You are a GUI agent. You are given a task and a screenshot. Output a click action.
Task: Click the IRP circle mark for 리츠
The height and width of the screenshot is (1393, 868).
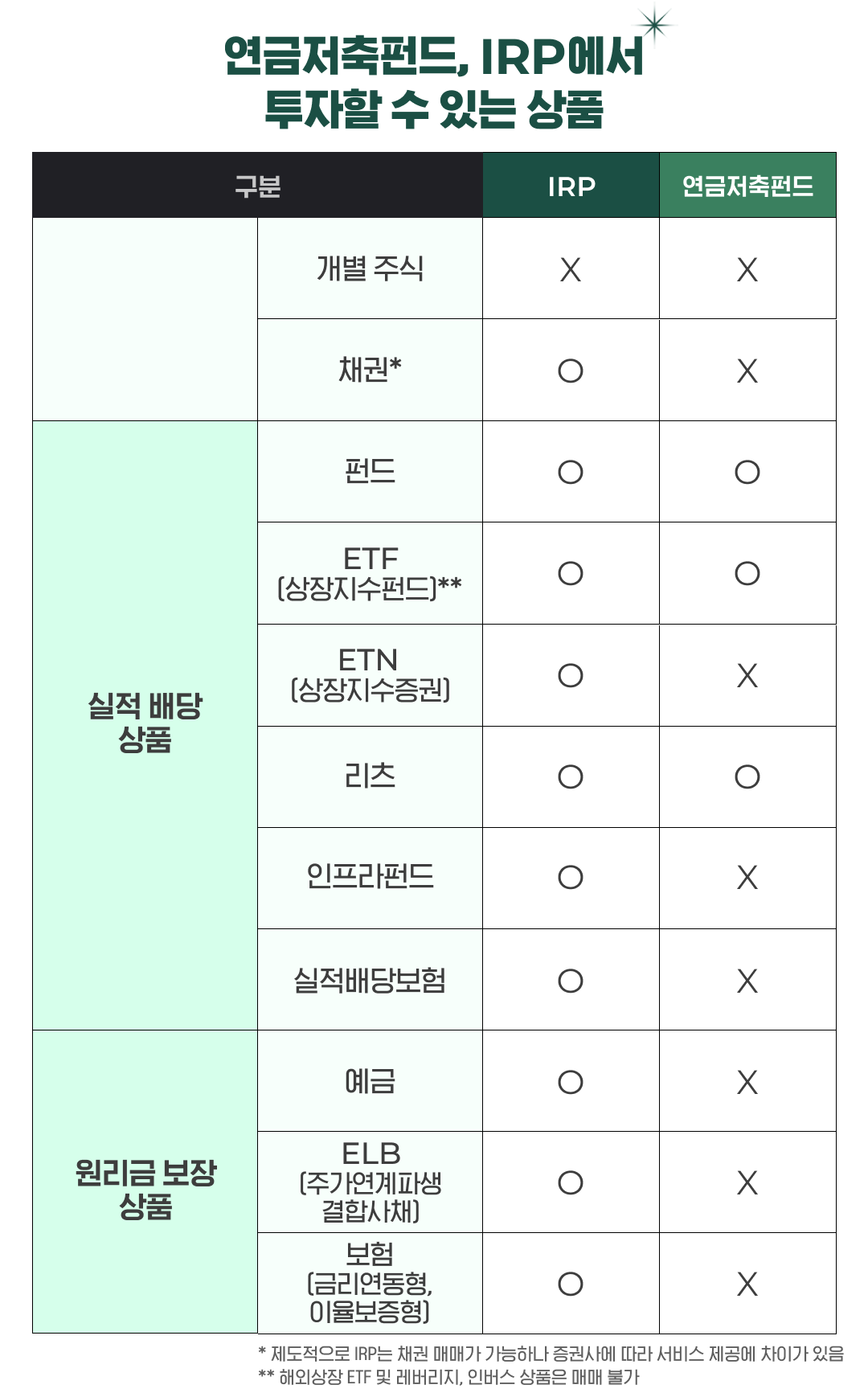click(x=571, y=776)
